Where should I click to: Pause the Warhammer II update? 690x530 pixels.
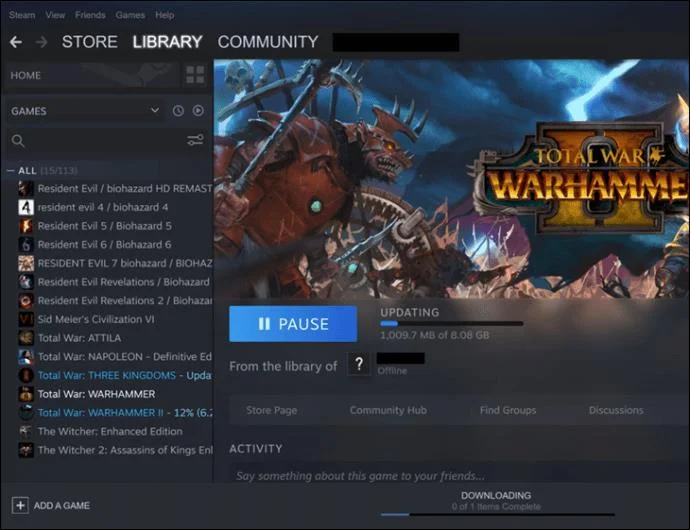[293, 324]
